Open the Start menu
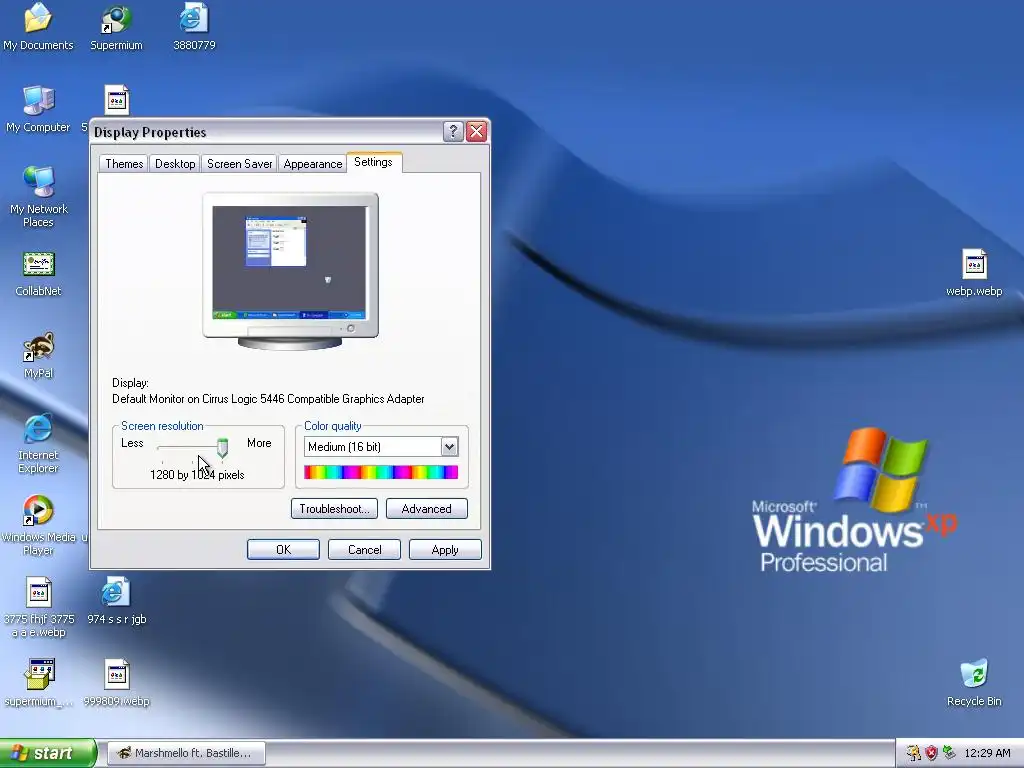1024x768 pixels. 48,753
